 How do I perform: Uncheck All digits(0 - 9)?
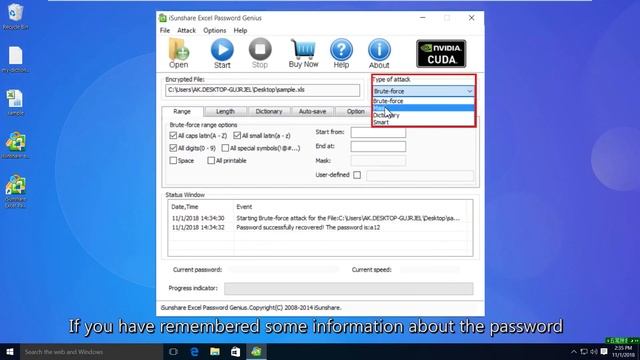(173, 148)
